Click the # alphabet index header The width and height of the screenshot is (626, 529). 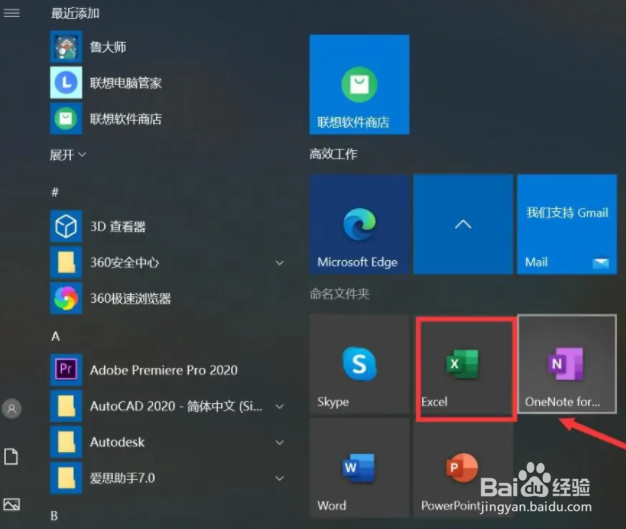(x=55, y=192)
